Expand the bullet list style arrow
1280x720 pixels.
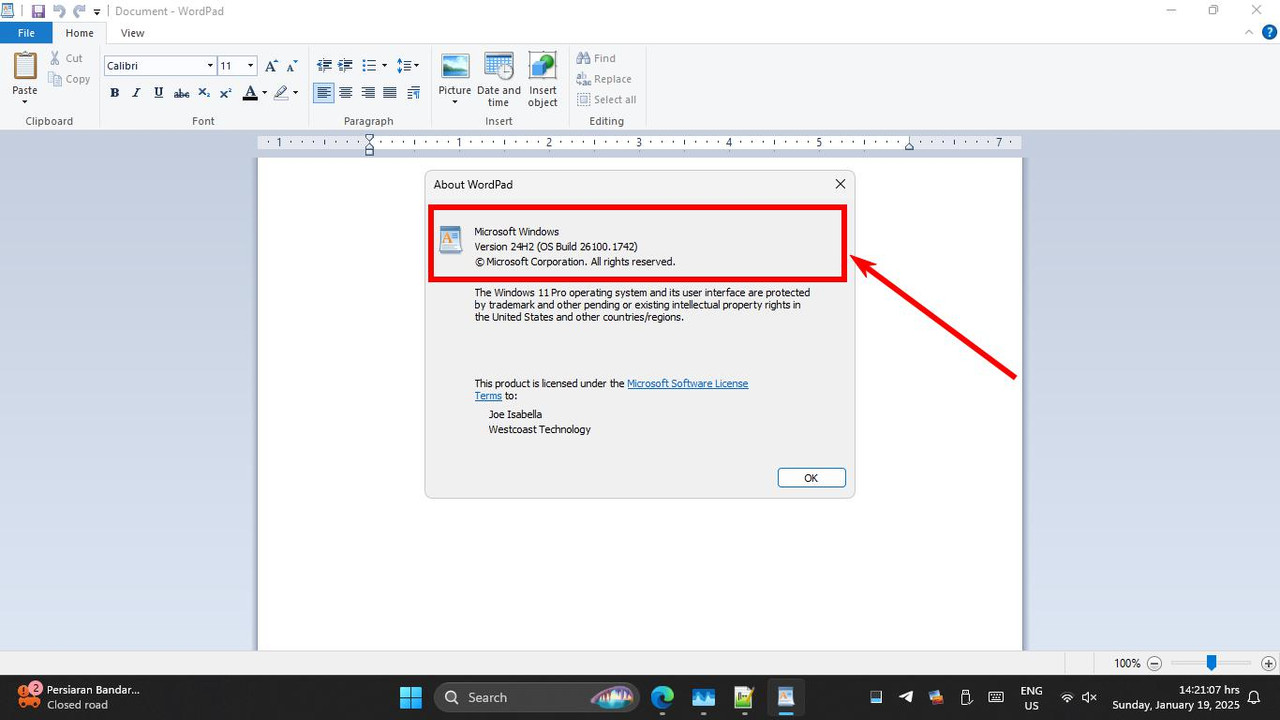click(384, 66)
